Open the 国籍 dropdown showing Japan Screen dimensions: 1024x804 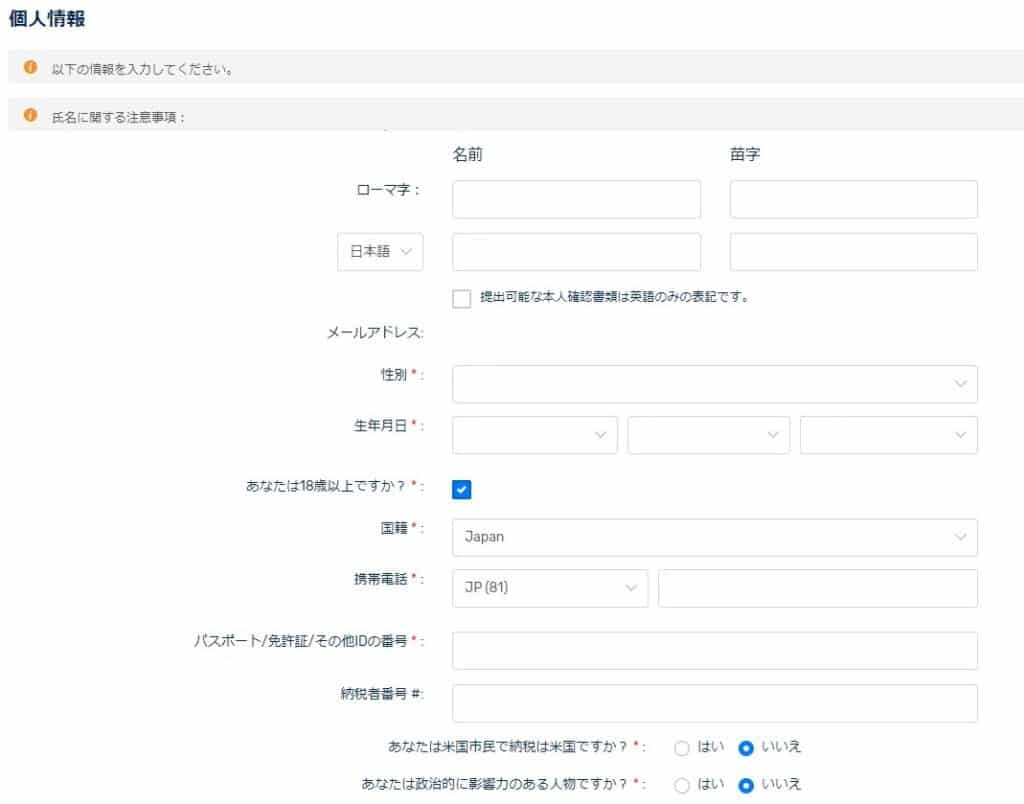tap(714, 538)
